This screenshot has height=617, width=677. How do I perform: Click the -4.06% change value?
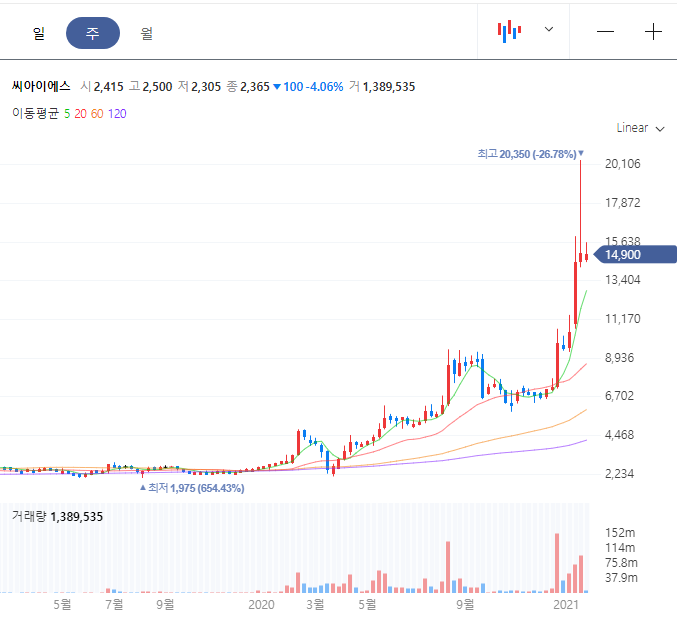pos(324,87)
